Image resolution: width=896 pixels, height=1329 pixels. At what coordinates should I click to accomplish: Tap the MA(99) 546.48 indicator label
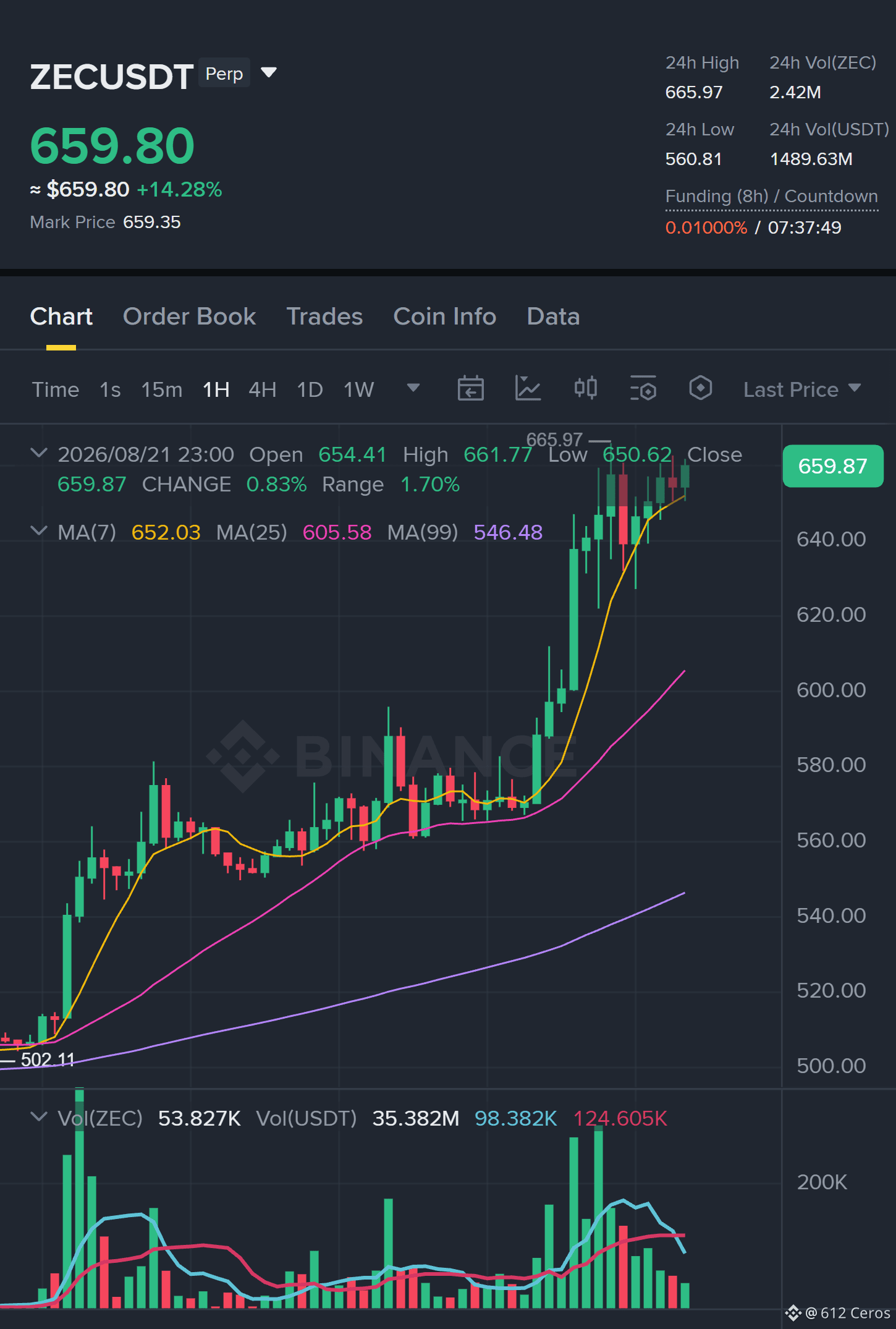465,532
